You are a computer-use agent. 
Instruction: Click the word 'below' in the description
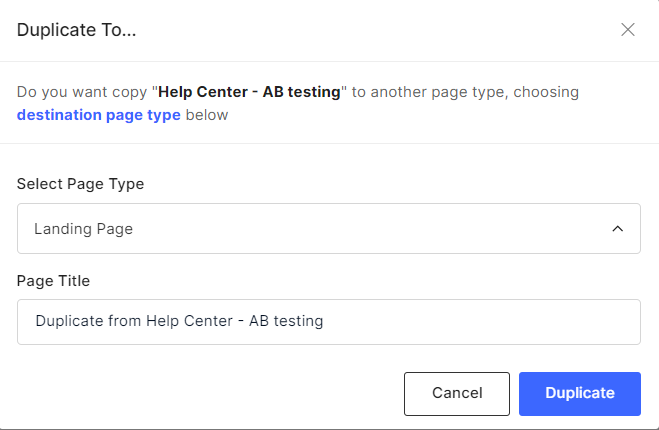[x=207, y=115]
